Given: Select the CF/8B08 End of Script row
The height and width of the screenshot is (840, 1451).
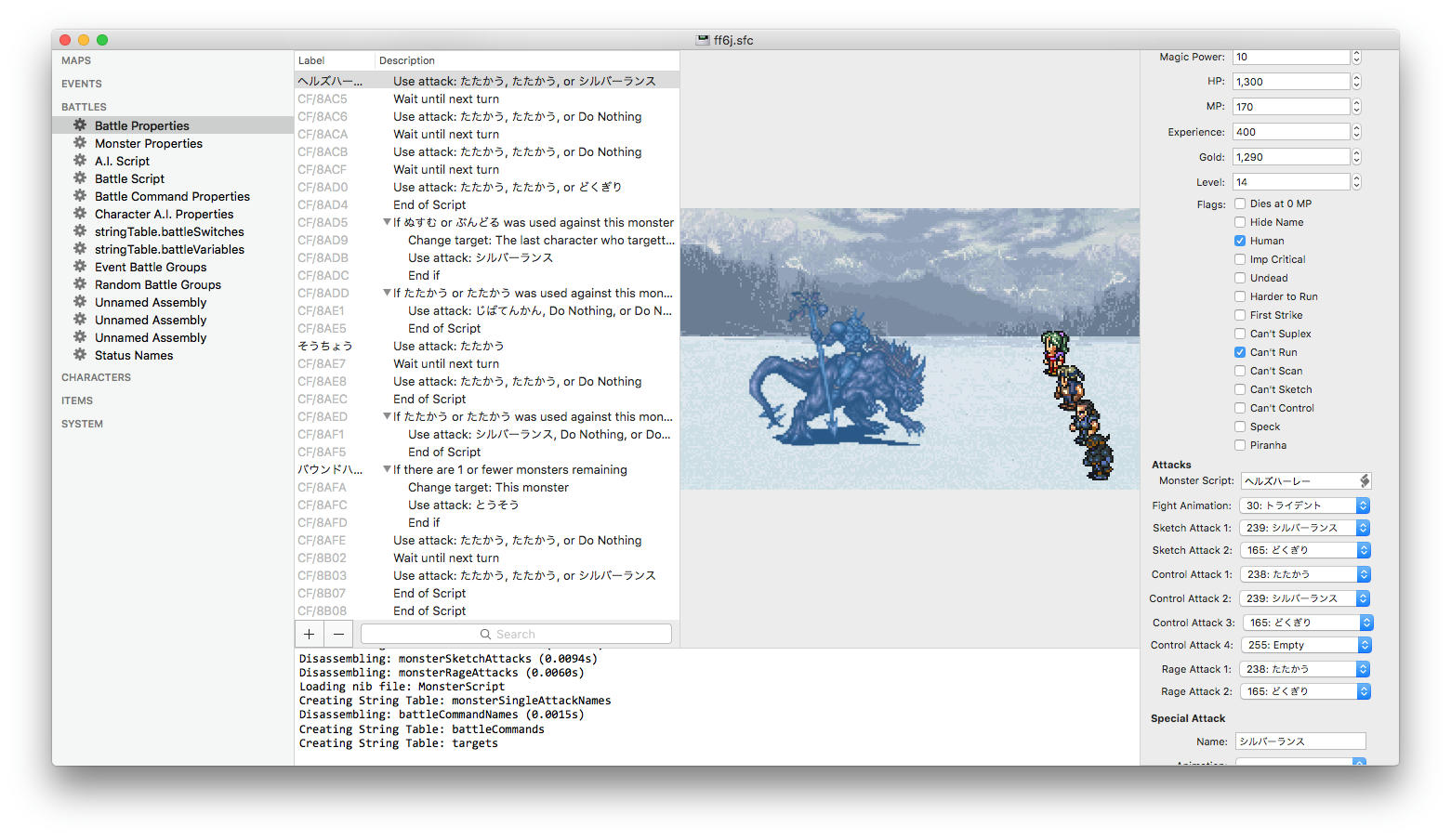Looking at the screenshot, I should 487,610.
